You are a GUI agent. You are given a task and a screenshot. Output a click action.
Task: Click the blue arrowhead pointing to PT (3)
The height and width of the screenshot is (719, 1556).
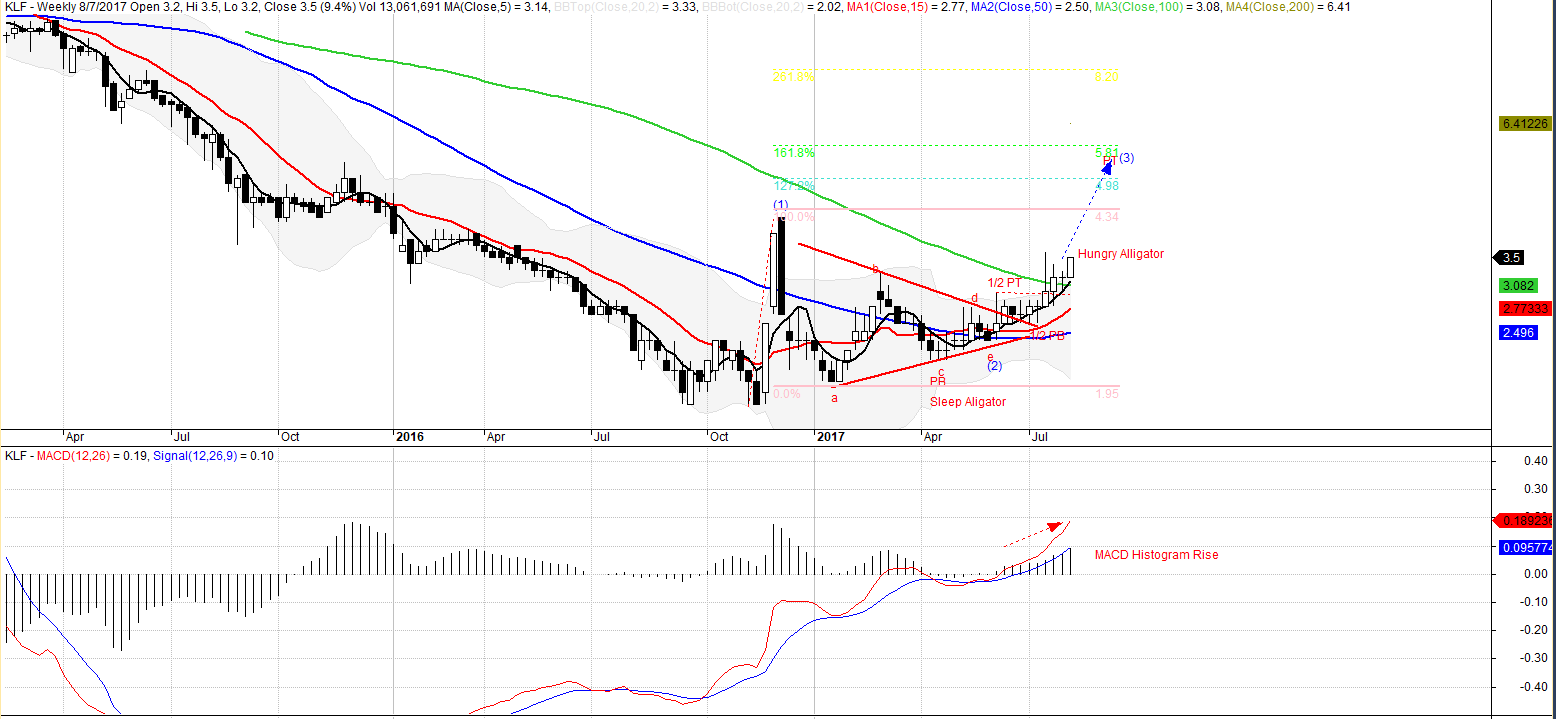click(x=1106, y=167)
